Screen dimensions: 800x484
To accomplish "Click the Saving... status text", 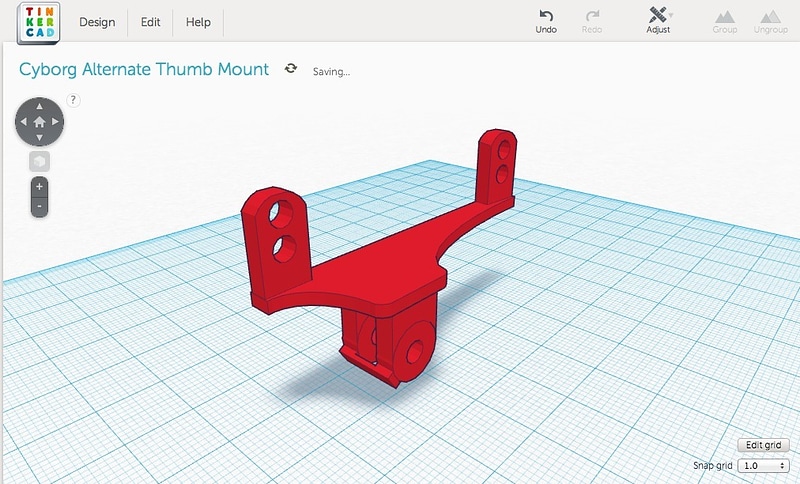I will [x=332, y=72].
